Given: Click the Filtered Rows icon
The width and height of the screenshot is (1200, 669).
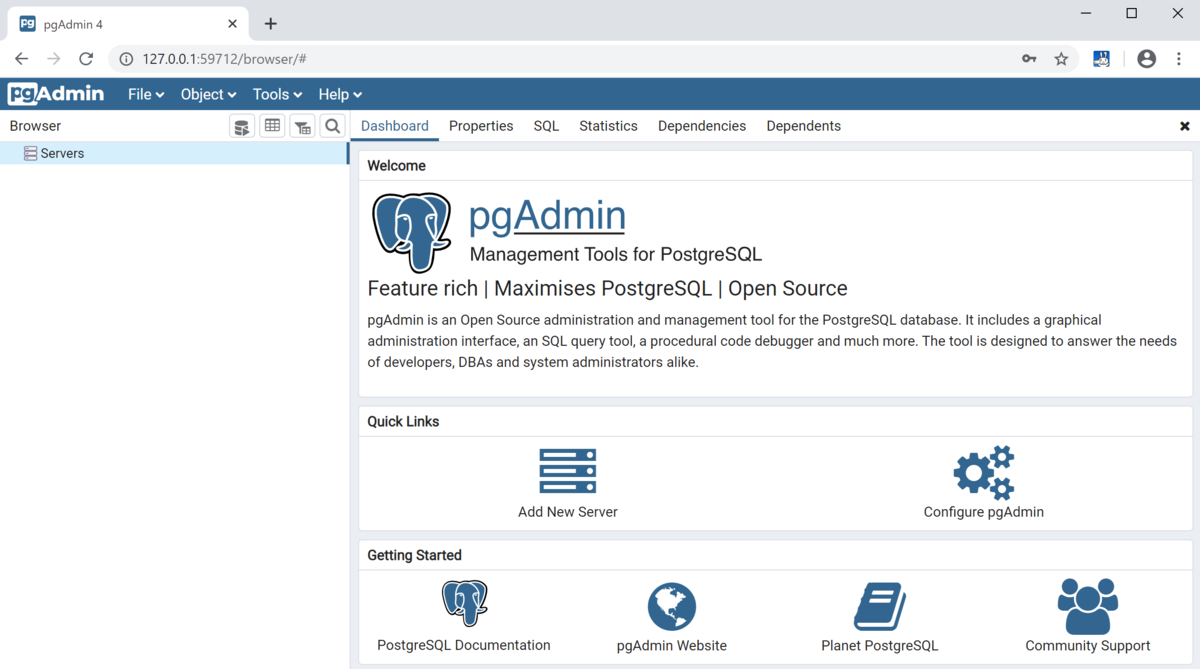Looking at the screenshot, I should tap(302, 126).
